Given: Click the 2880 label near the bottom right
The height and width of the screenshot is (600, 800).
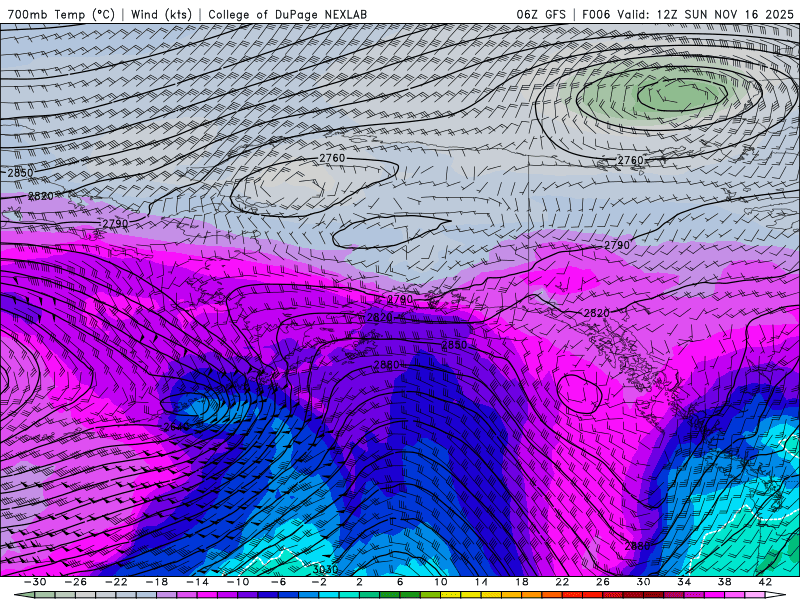Looking at the screenshot, I should [637, 546].
